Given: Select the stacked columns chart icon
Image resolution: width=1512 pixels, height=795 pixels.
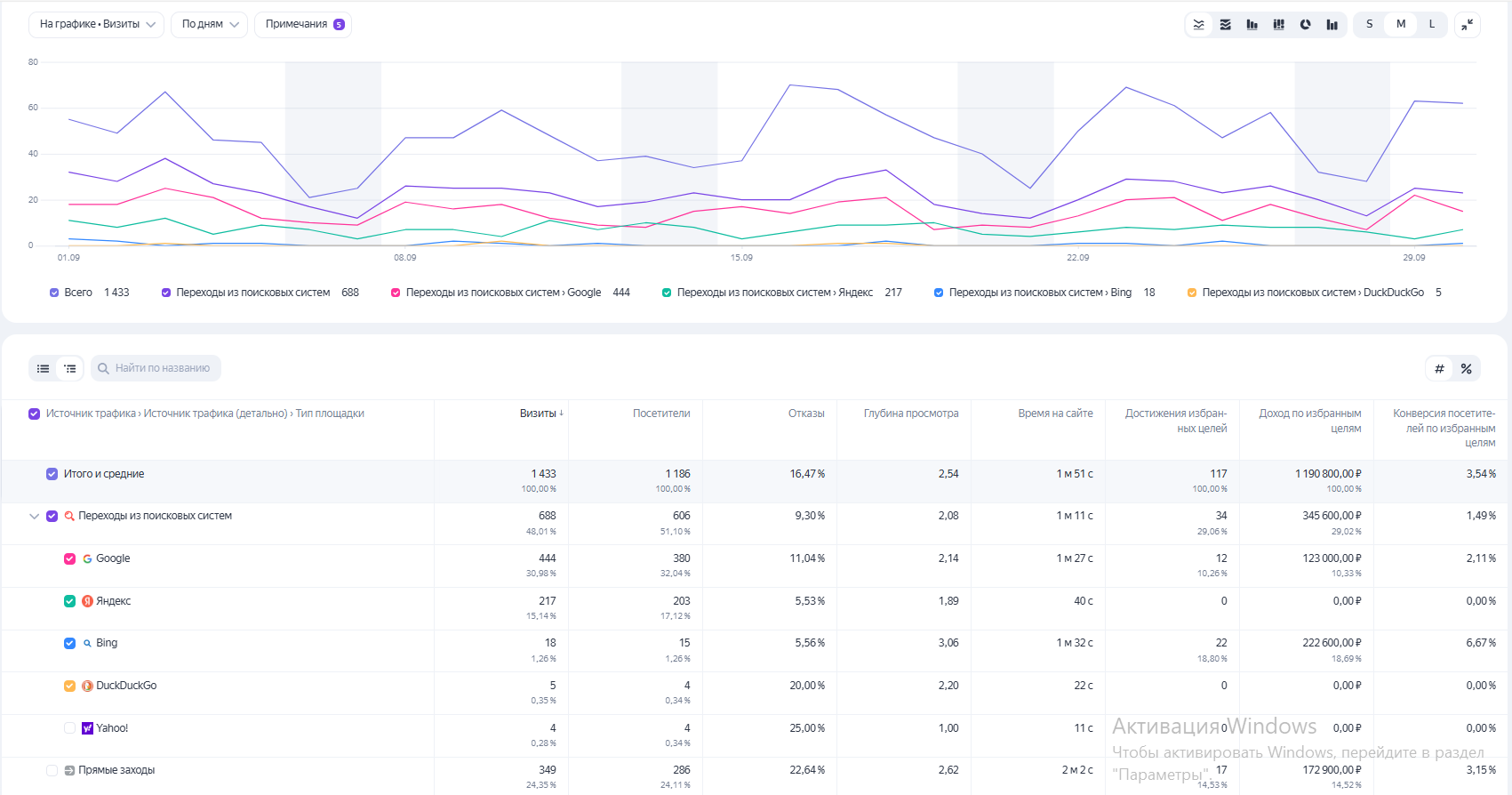Looking at the screenshot, I should 1278,25.
